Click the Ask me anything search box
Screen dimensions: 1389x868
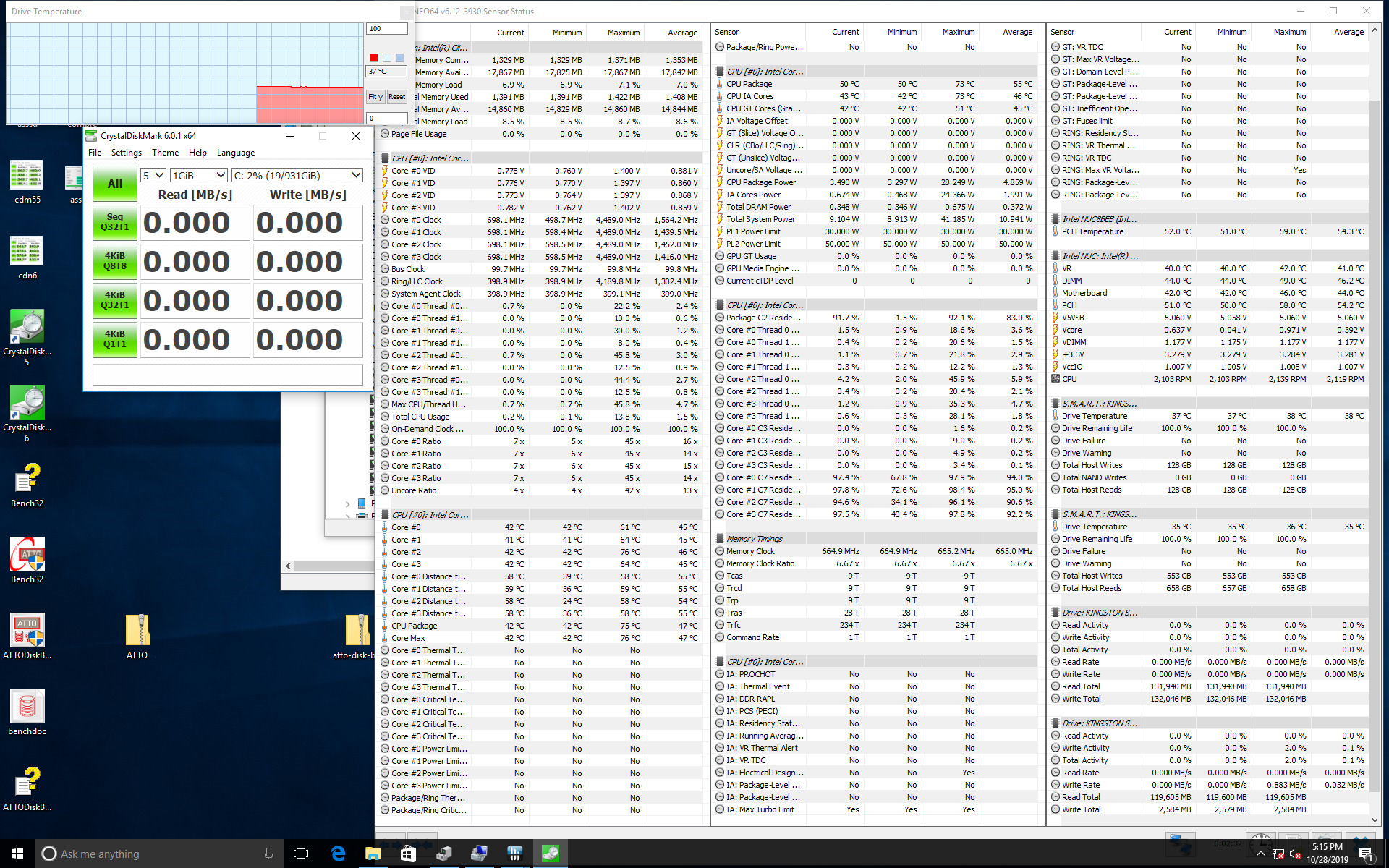click(x=159, y=854)
